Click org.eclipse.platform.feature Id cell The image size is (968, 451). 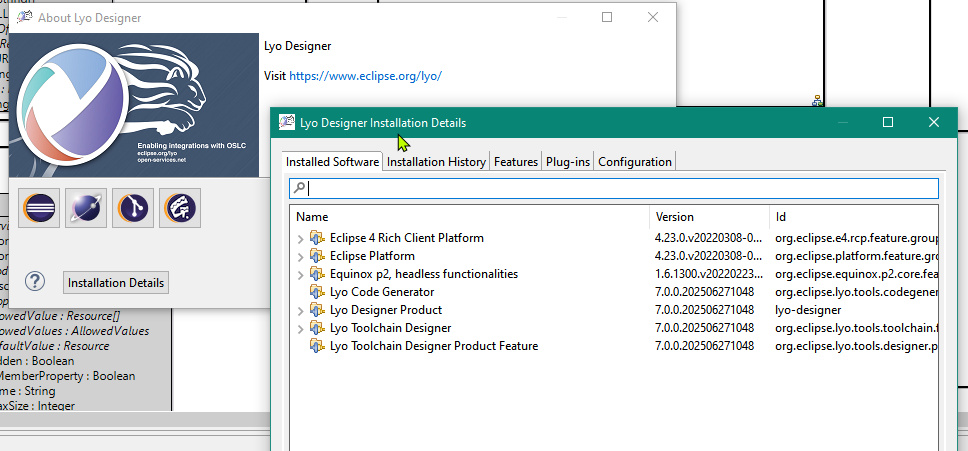857,256
